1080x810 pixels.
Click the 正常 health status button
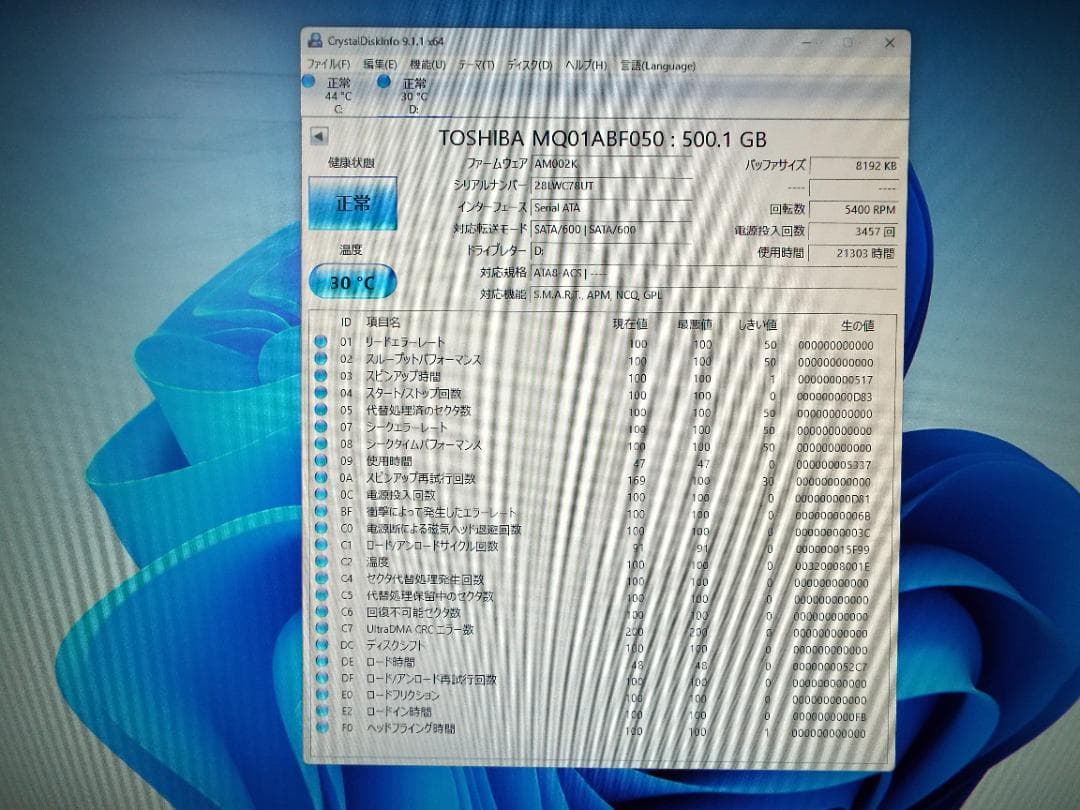[x=355, y=203]
